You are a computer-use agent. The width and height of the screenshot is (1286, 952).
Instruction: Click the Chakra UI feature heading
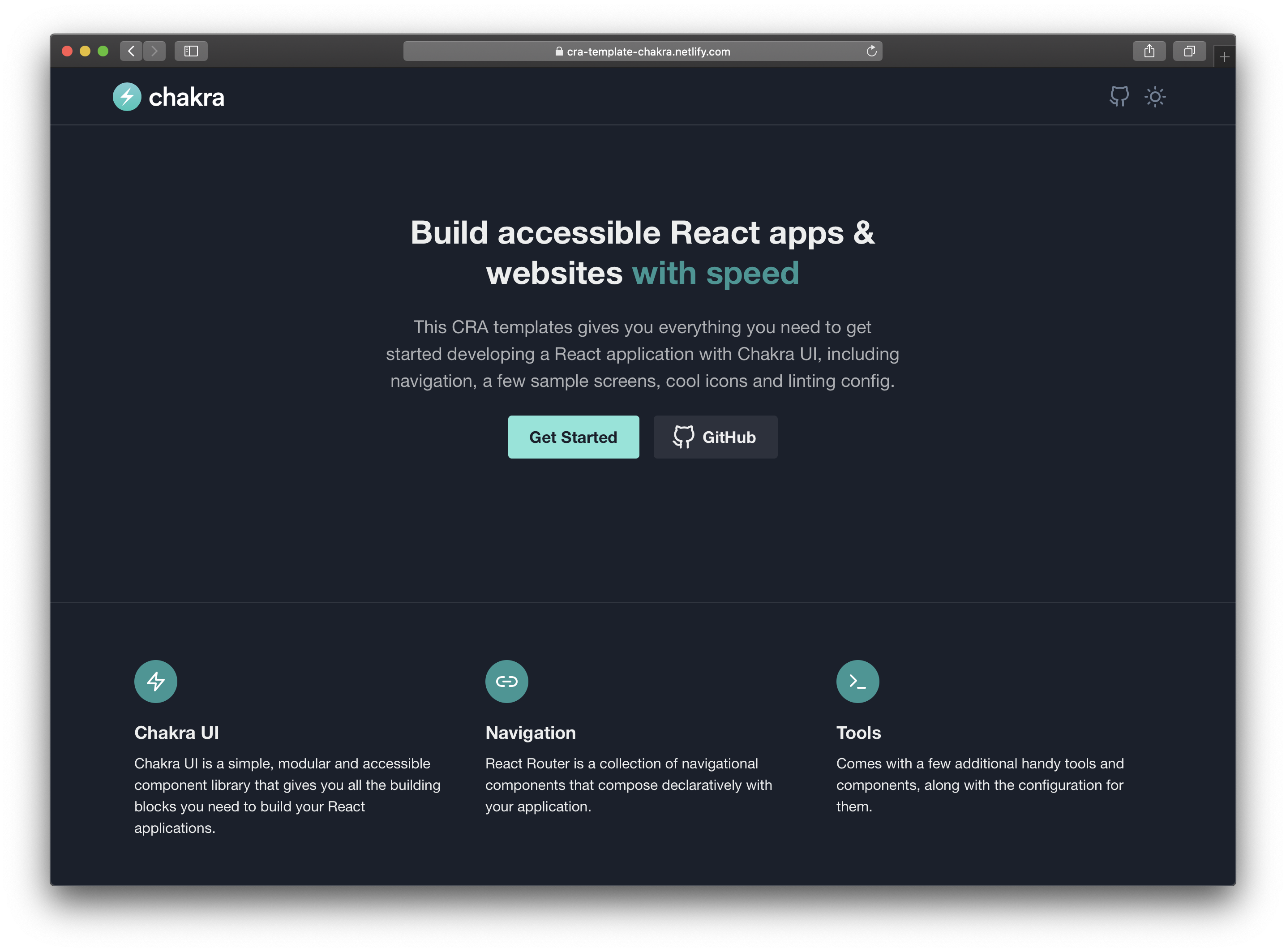point(176,733)
